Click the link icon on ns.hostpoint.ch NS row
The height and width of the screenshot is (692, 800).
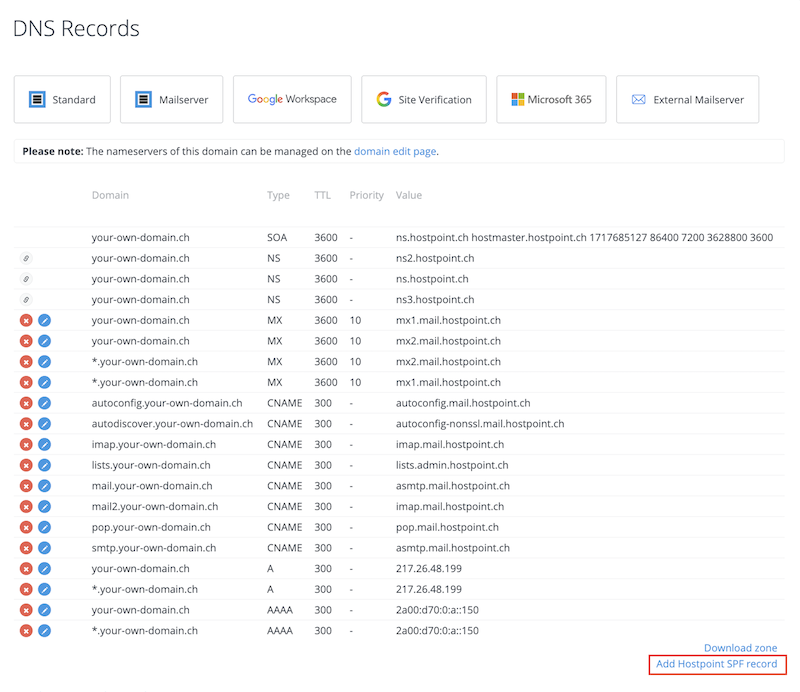pyautogui.click(x=26, y=279)
